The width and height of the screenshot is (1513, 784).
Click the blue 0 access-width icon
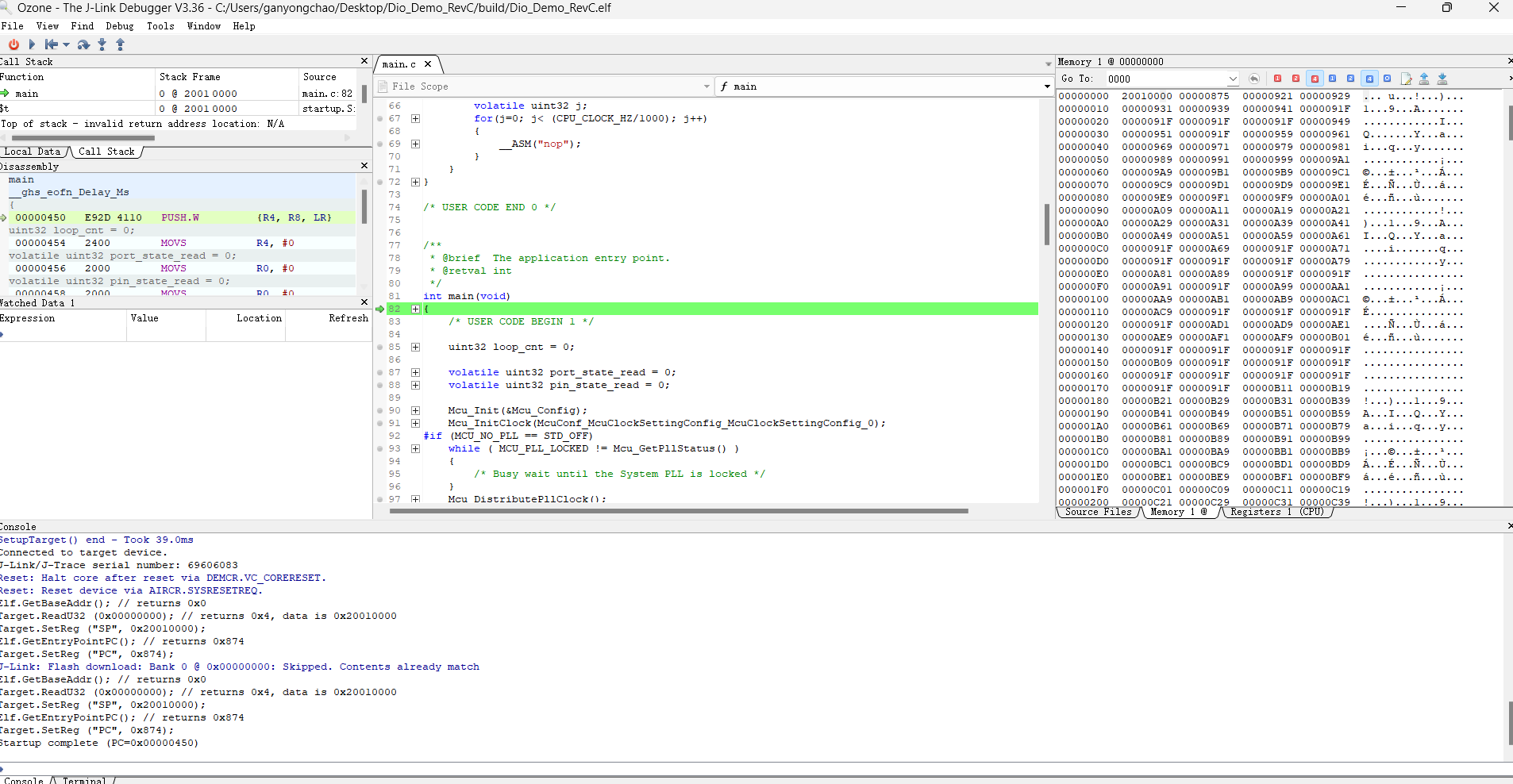click(x=1387, y=79)
